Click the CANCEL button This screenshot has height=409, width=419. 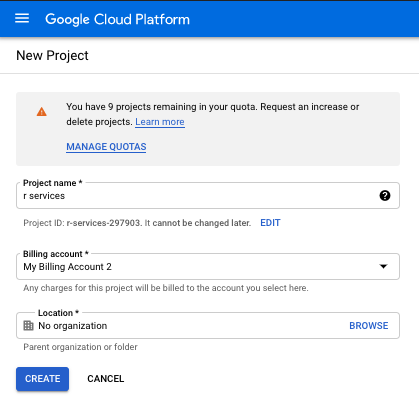106,379
